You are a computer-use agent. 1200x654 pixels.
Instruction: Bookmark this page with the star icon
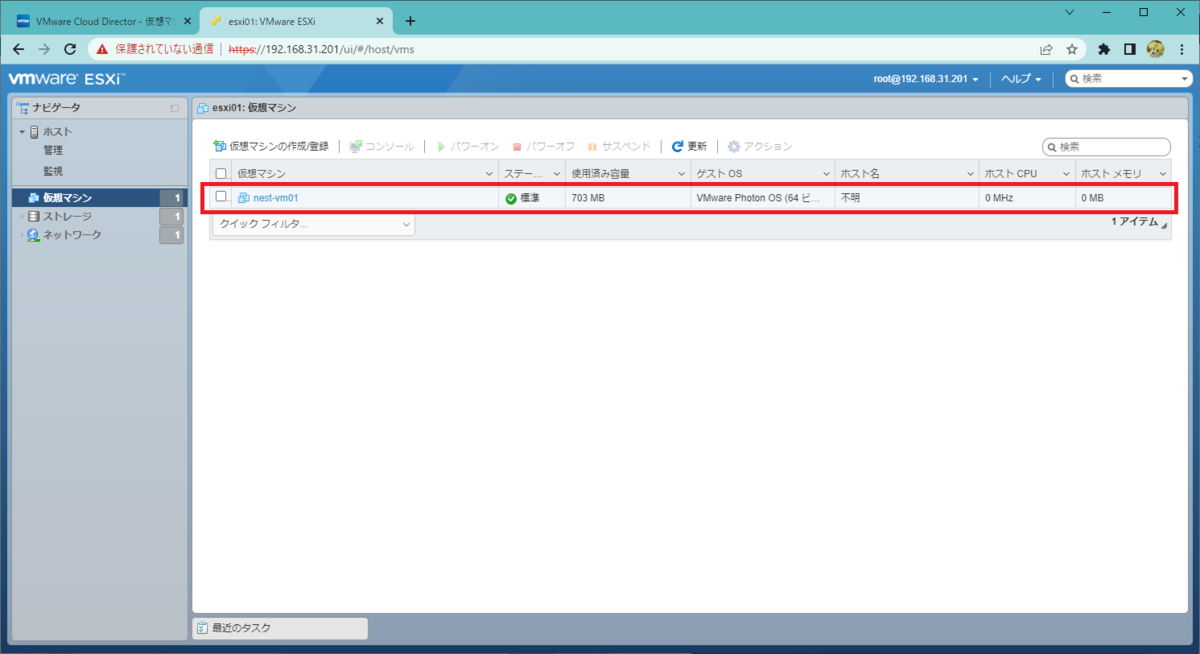[1072, 48]
